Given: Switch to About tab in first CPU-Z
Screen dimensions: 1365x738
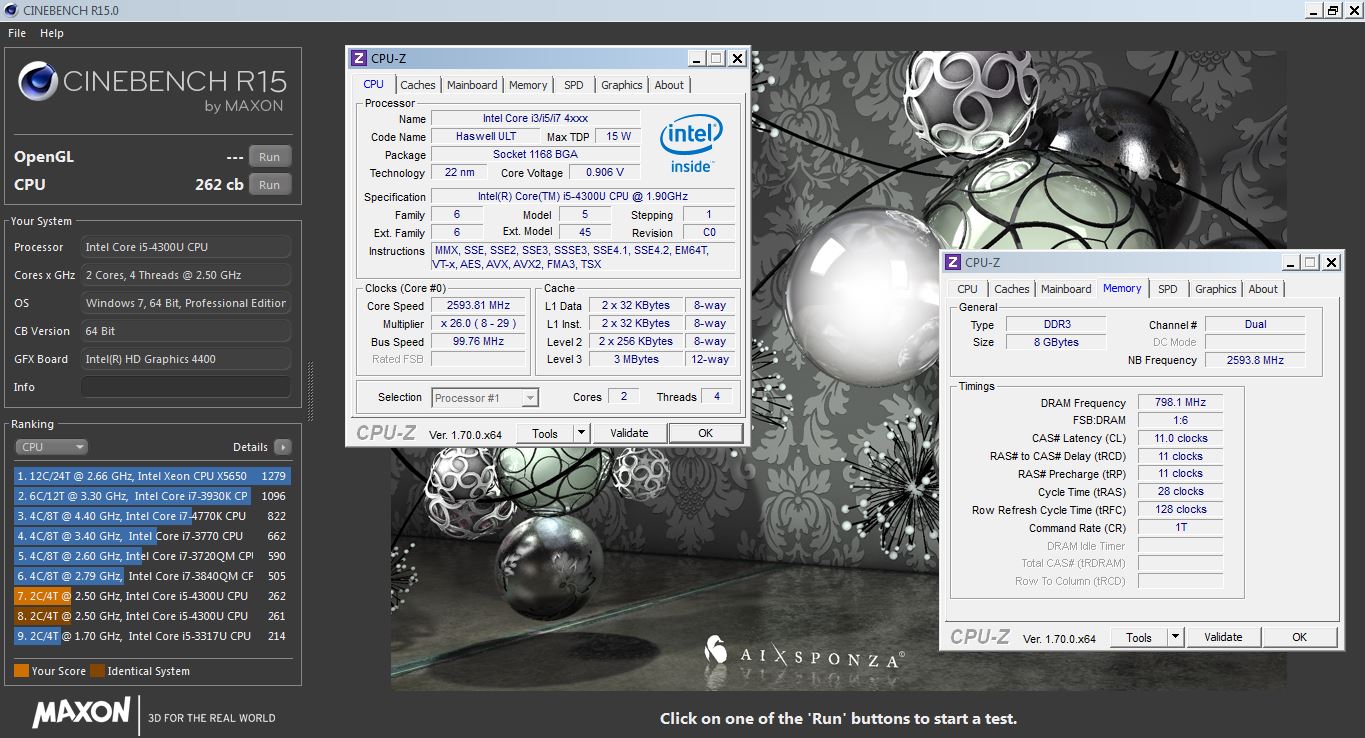Looking at the screenshot, I should [x=670, y=85].
